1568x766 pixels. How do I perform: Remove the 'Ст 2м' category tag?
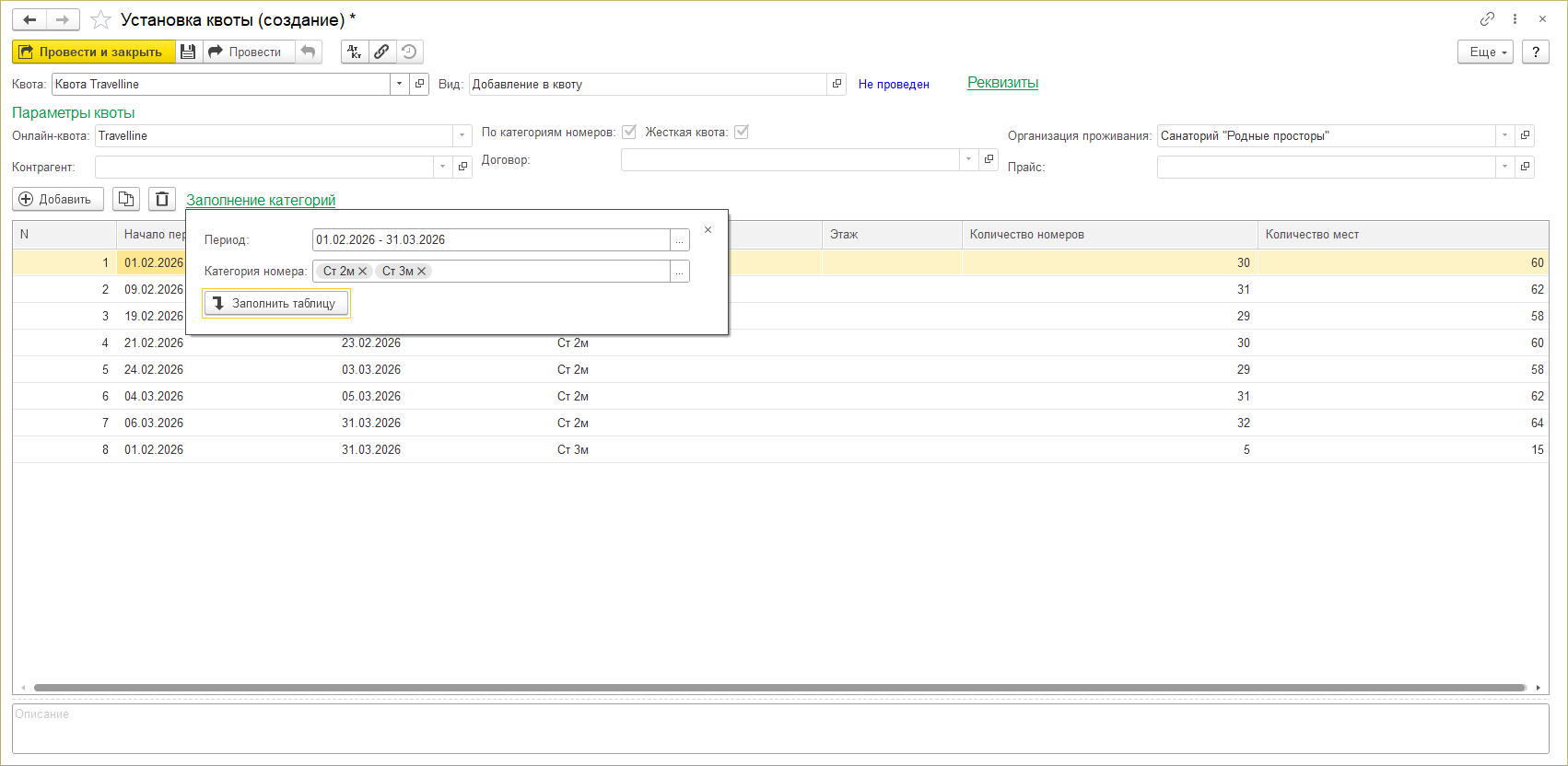363,272
